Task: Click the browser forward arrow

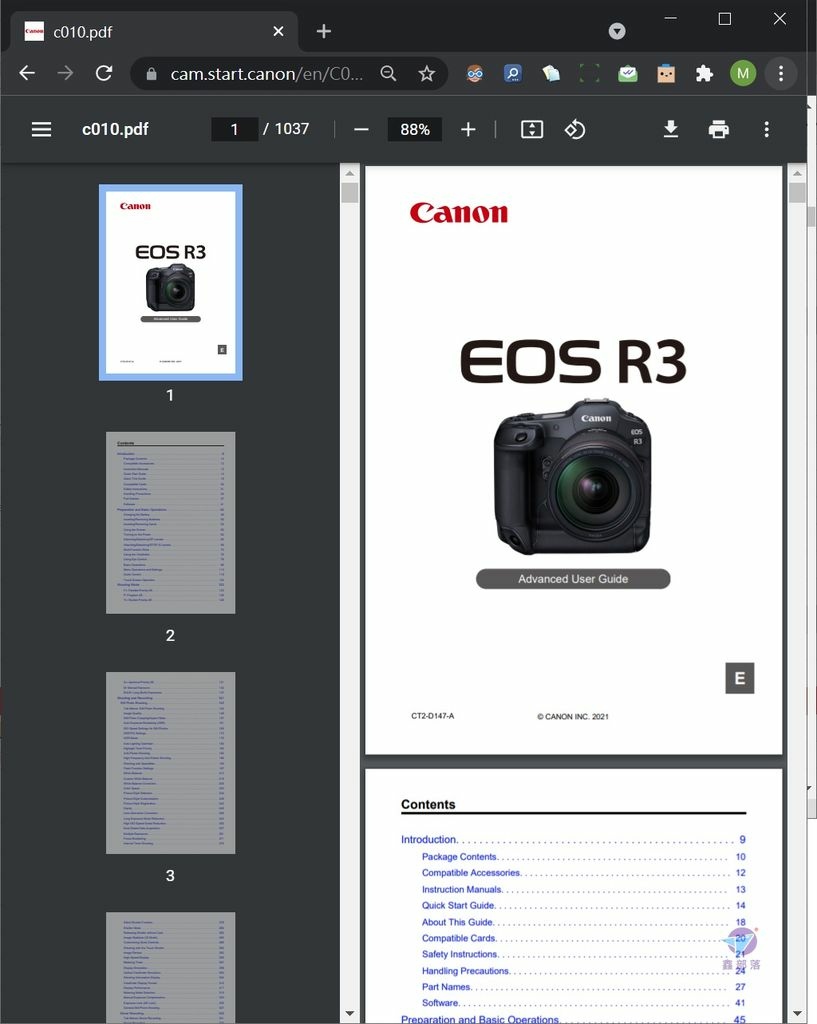Action: pyautogui.click(x=65, y=73)
